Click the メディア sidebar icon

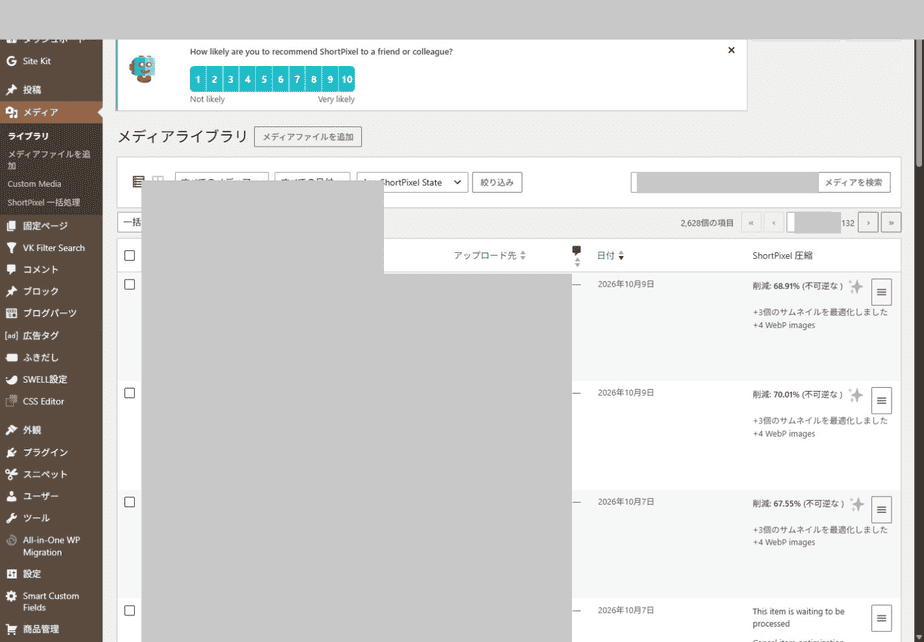pyautogui.click(x=11, y=112)
